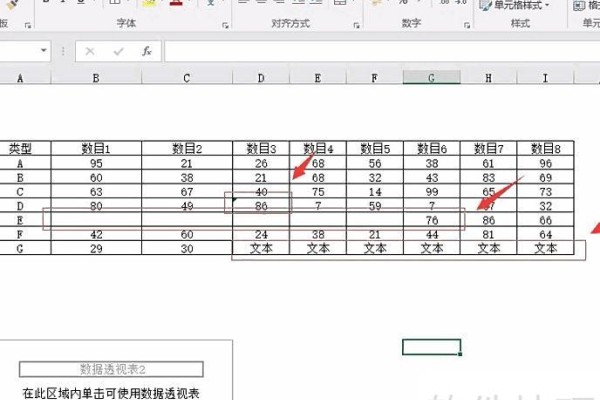Select the 数目1 header cell

click(x=96, y=149)
